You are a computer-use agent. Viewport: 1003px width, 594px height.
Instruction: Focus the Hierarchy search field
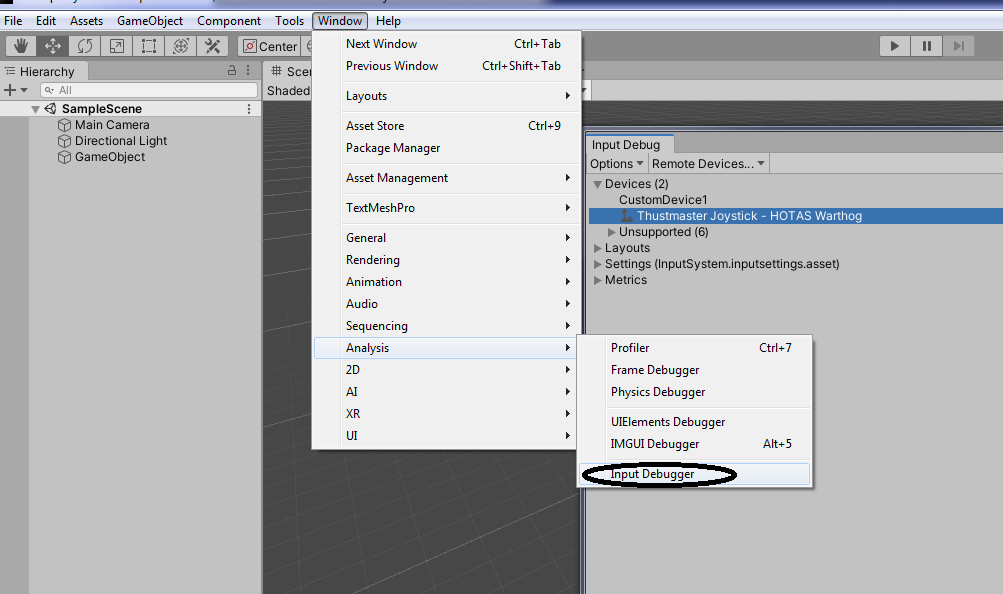(149, 90)
